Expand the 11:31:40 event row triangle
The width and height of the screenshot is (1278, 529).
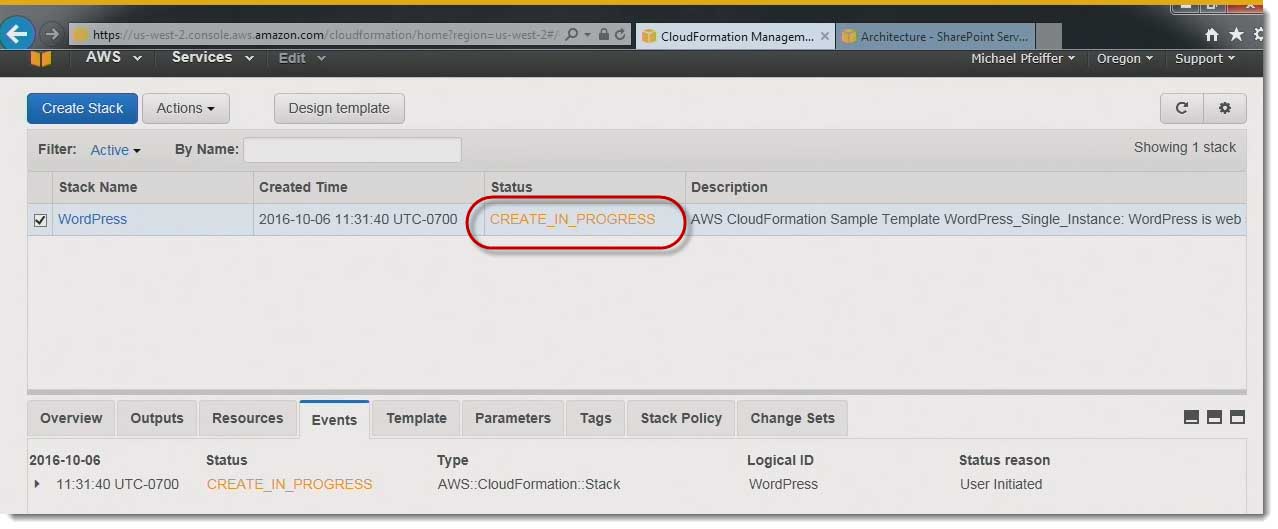37,485
